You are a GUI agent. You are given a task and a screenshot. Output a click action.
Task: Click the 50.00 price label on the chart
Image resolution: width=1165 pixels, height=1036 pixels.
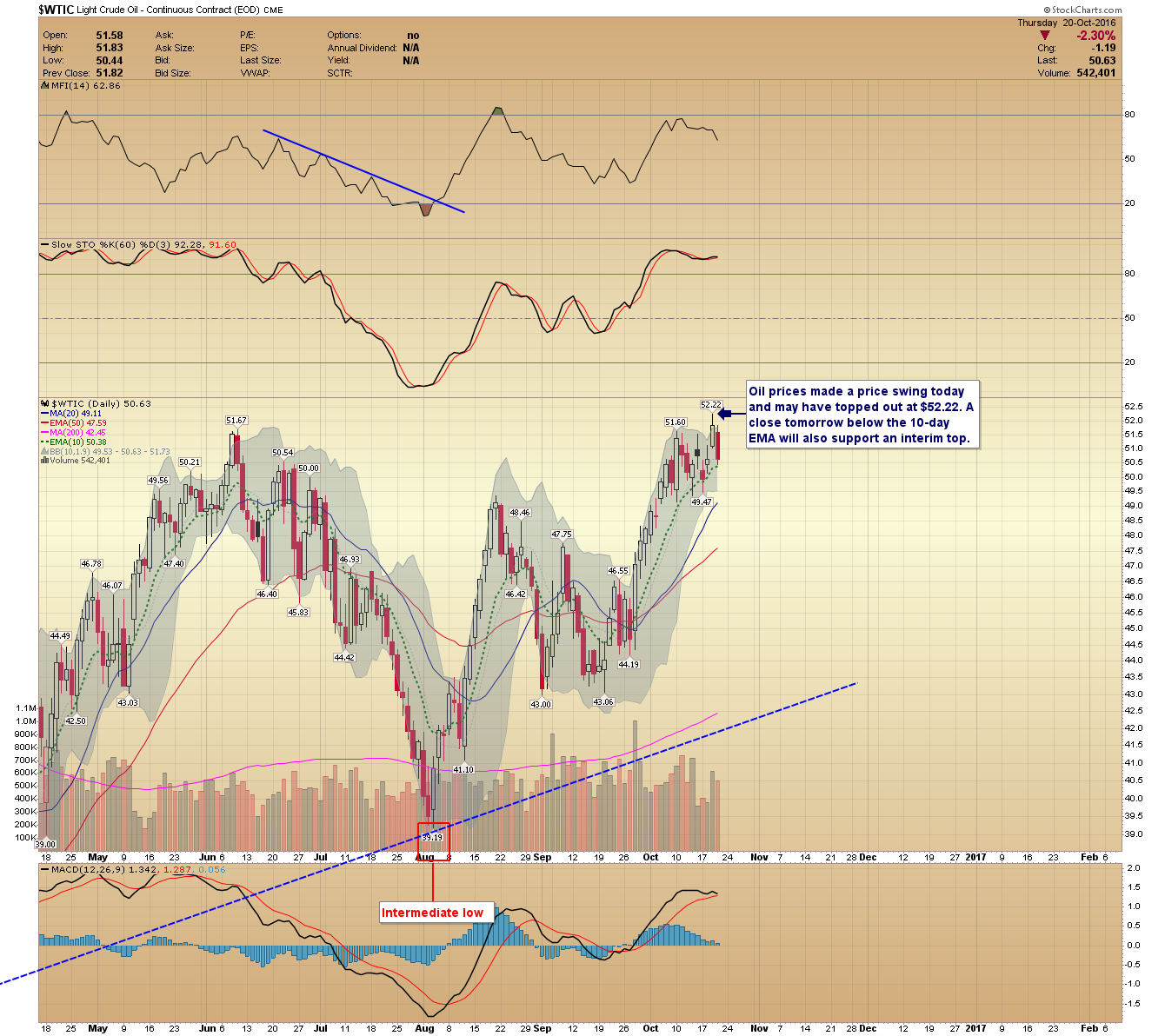(309, 468)
